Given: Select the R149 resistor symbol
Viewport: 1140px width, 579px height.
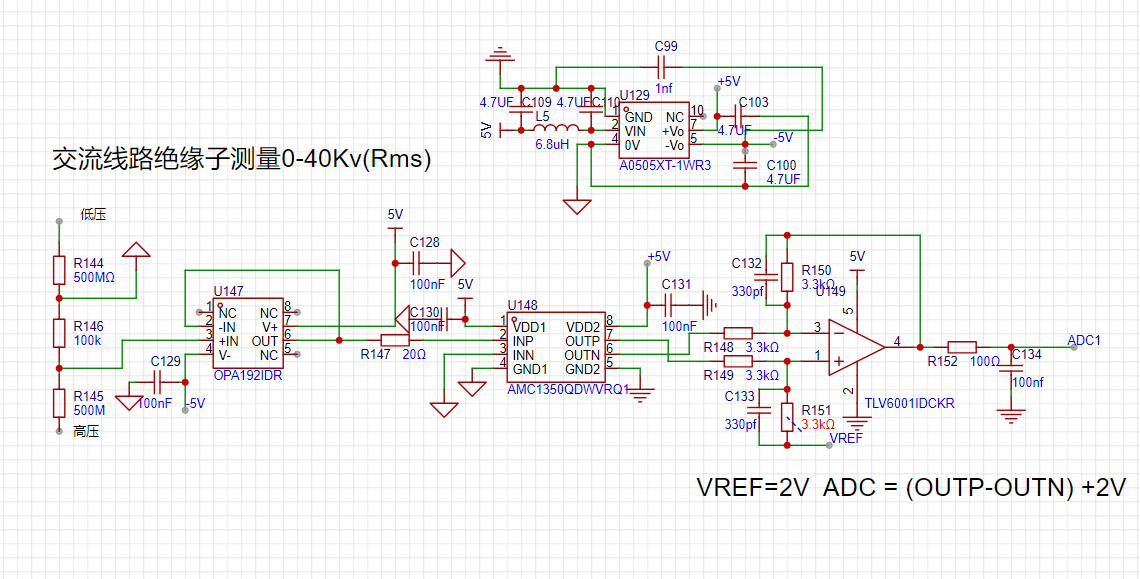Looking at the screenshot, I should [738, 361].
